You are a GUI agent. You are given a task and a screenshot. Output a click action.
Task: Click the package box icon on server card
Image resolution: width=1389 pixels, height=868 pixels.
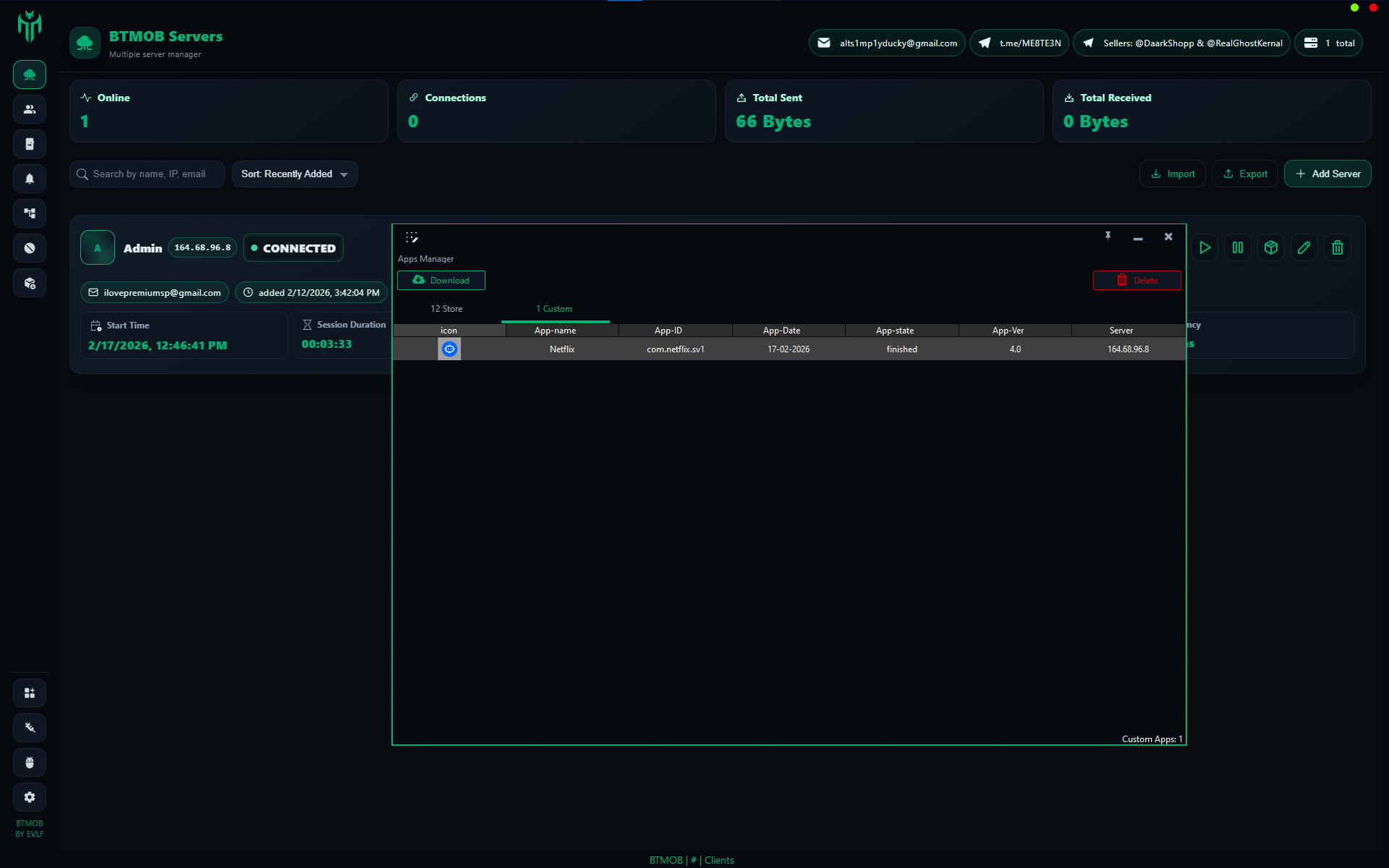(x=1271, y=247)
